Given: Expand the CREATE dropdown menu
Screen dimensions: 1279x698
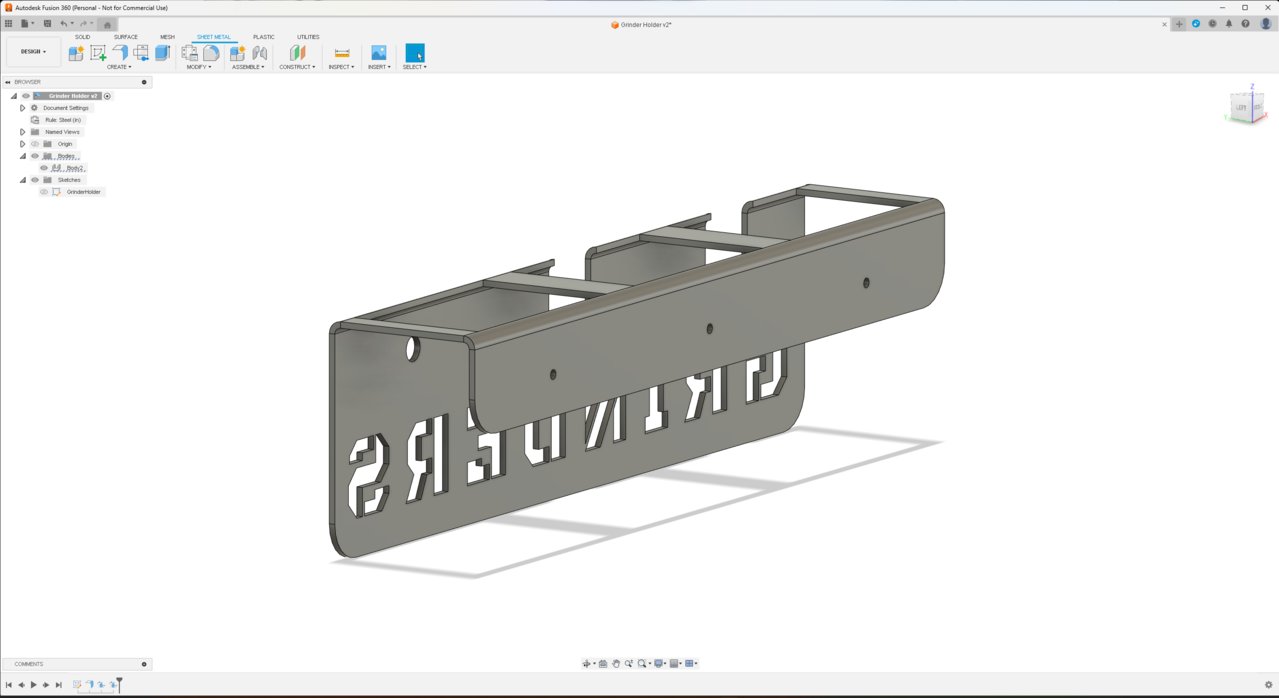Looking at the screenshot, I should pyautogui.click(x=119, y=67).
